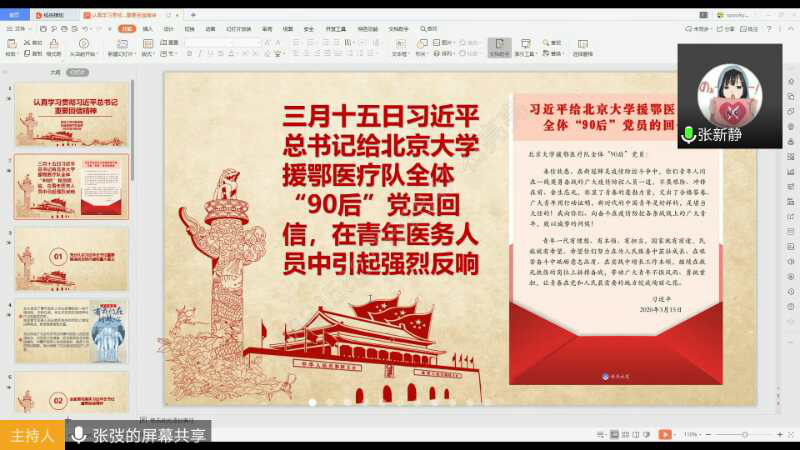Click the Share (分享) icon at top right
Screen dimensions: 800x450
point(720,29)
